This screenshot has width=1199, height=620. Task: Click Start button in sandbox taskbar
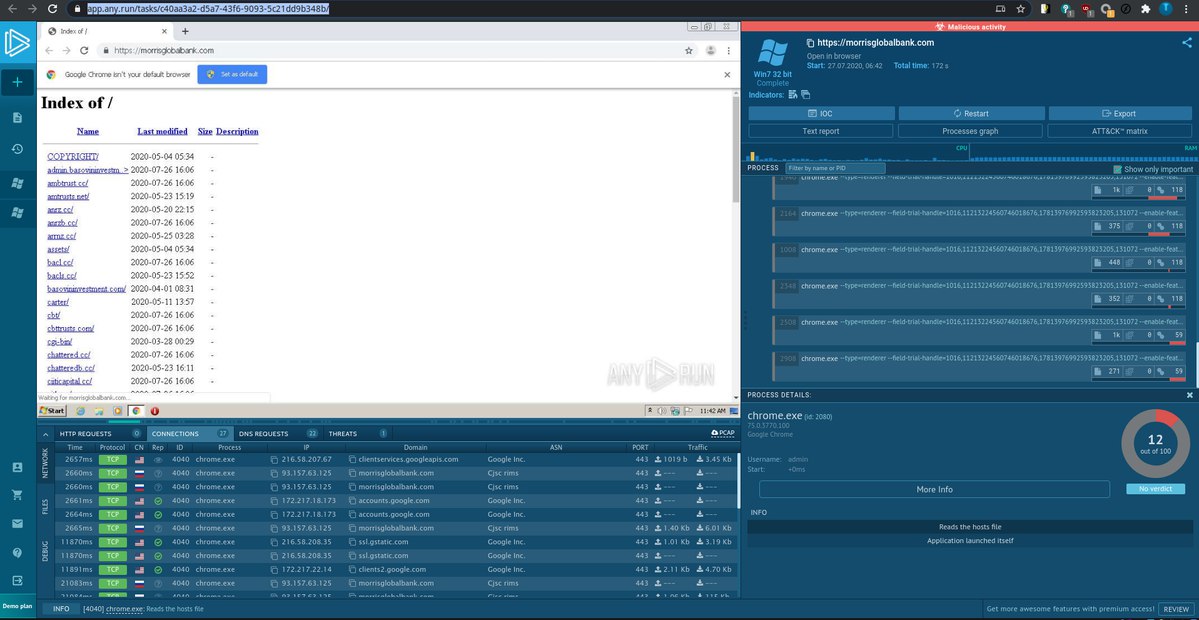click(52, 411)
